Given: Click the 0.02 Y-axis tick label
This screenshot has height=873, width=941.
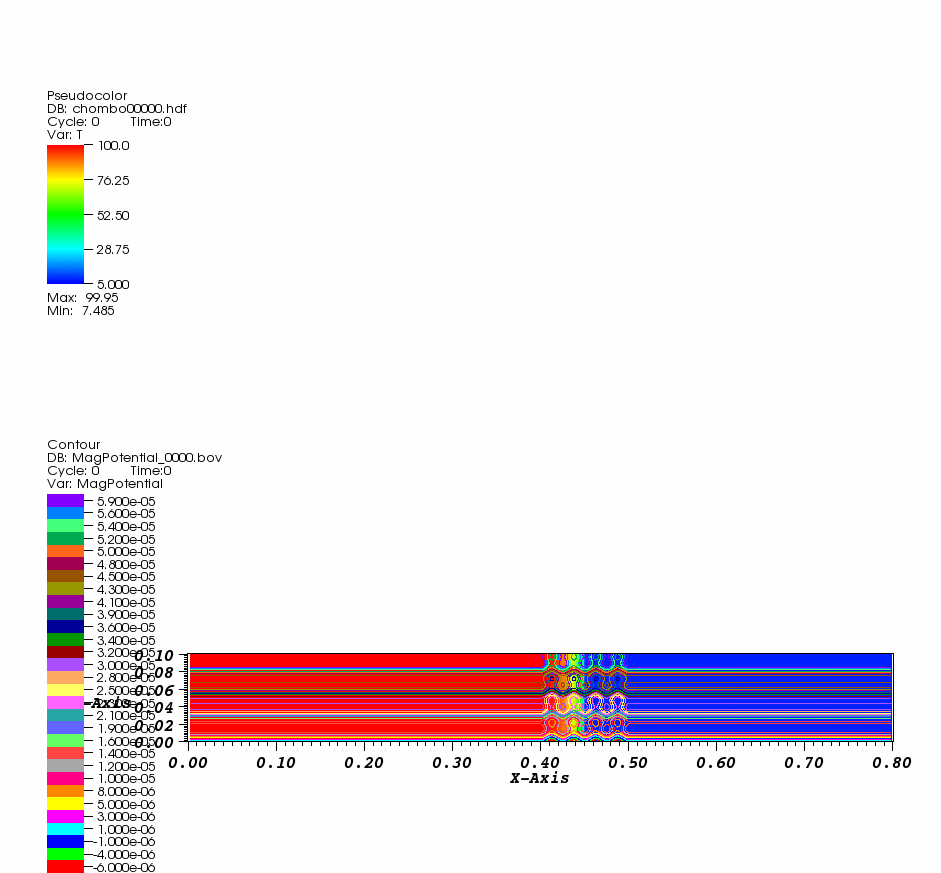Looking at the screenshot, I should (154, 725).
